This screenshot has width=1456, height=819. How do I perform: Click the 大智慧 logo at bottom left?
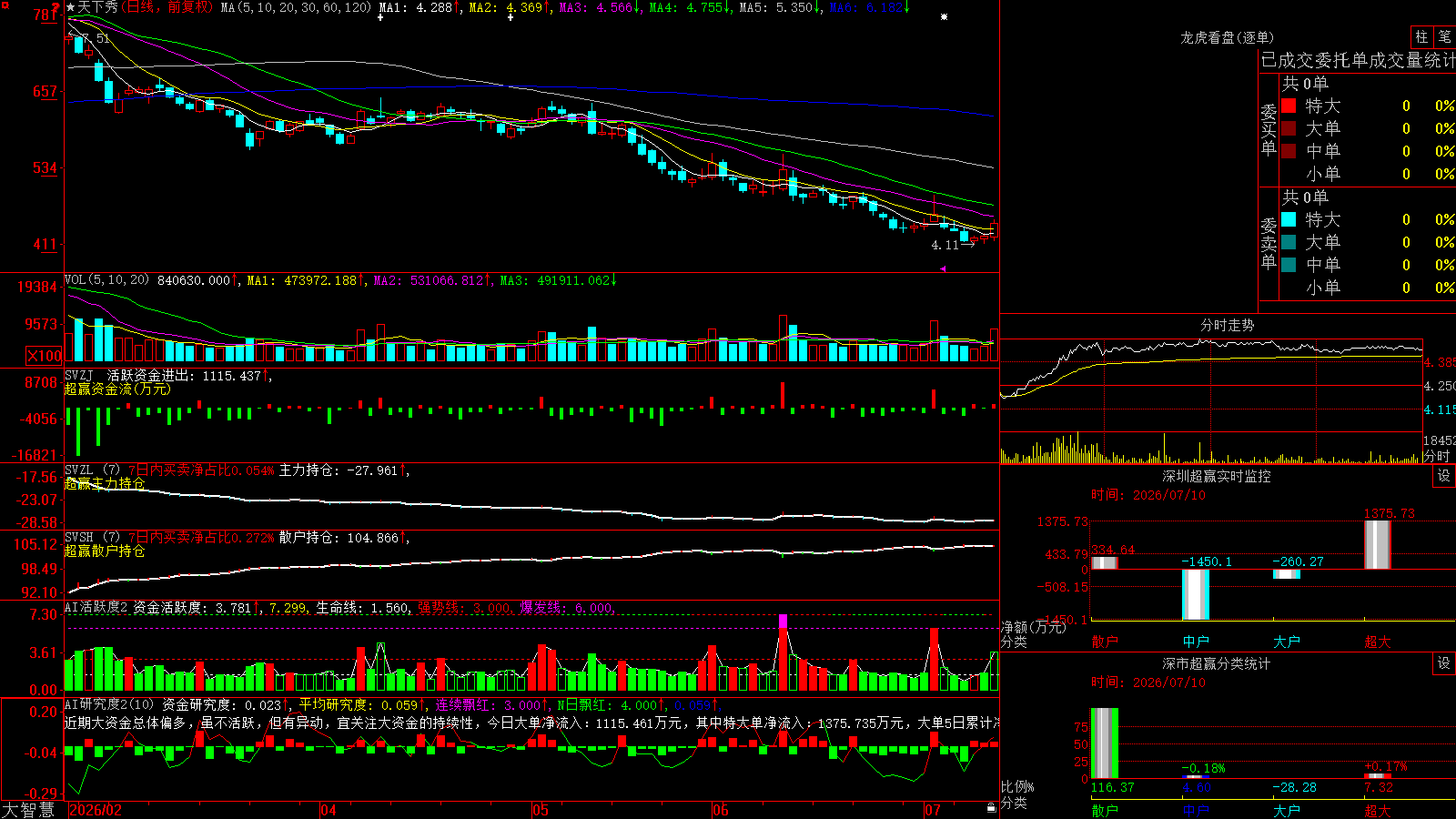point(28,810)
